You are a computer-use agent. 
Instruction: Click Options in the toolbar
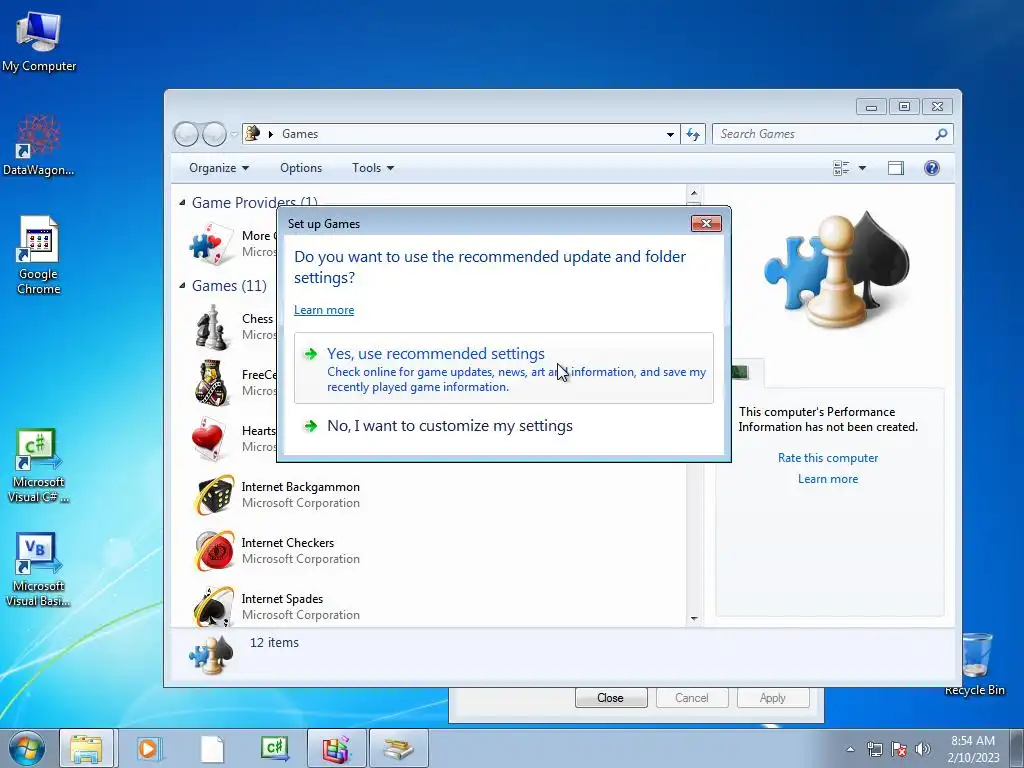301,168
